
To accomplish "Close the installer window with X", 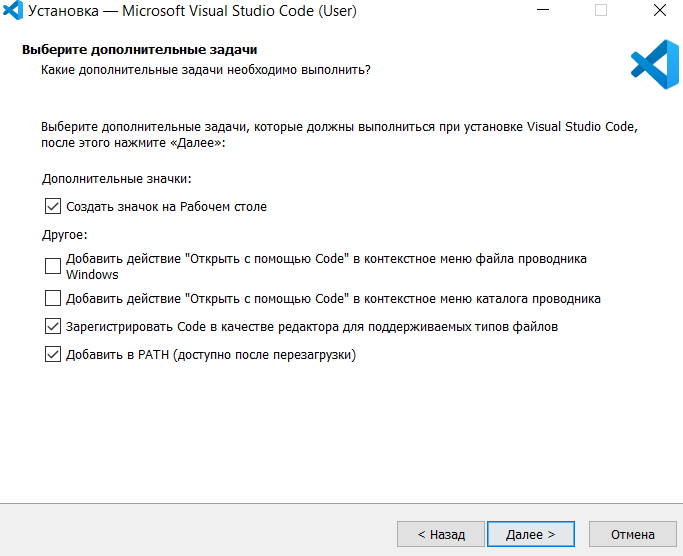I will point(660,12).
